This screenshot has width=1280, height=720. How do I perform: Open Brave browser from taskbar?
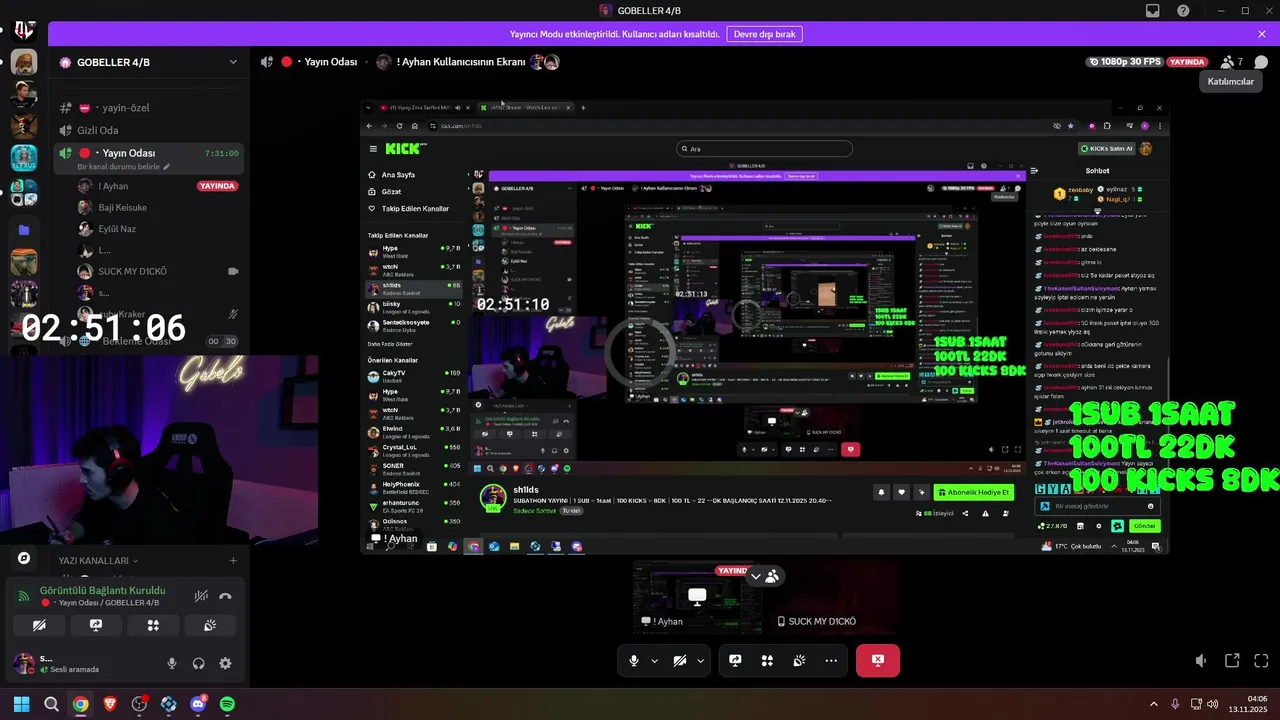110,704
